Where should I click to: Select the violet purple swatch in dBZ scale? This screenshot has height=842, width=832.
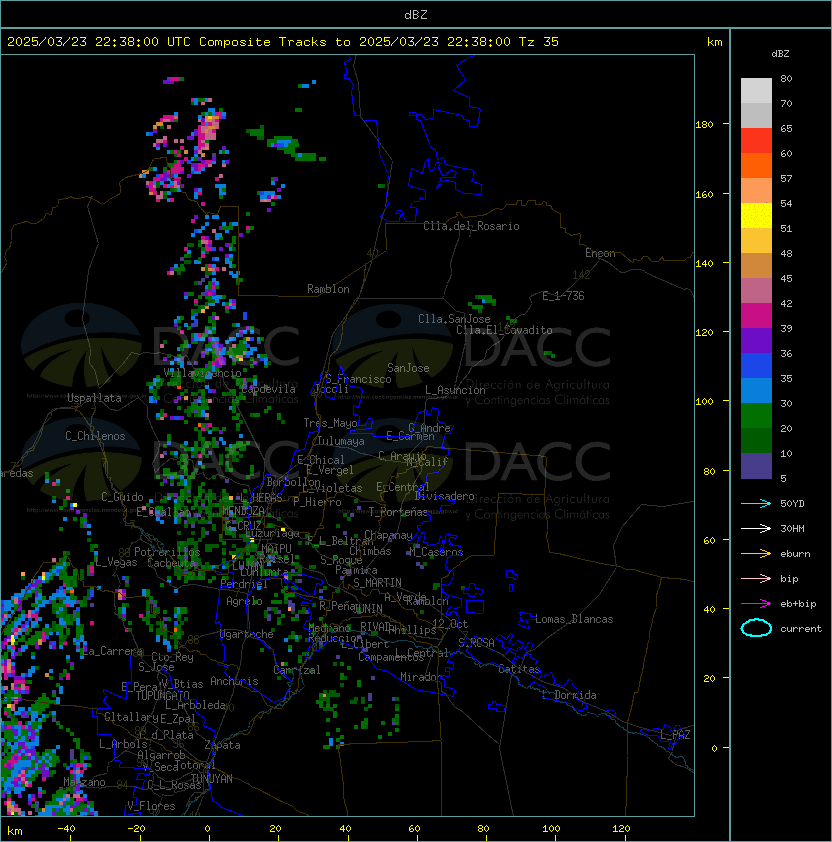pos(756,341)
